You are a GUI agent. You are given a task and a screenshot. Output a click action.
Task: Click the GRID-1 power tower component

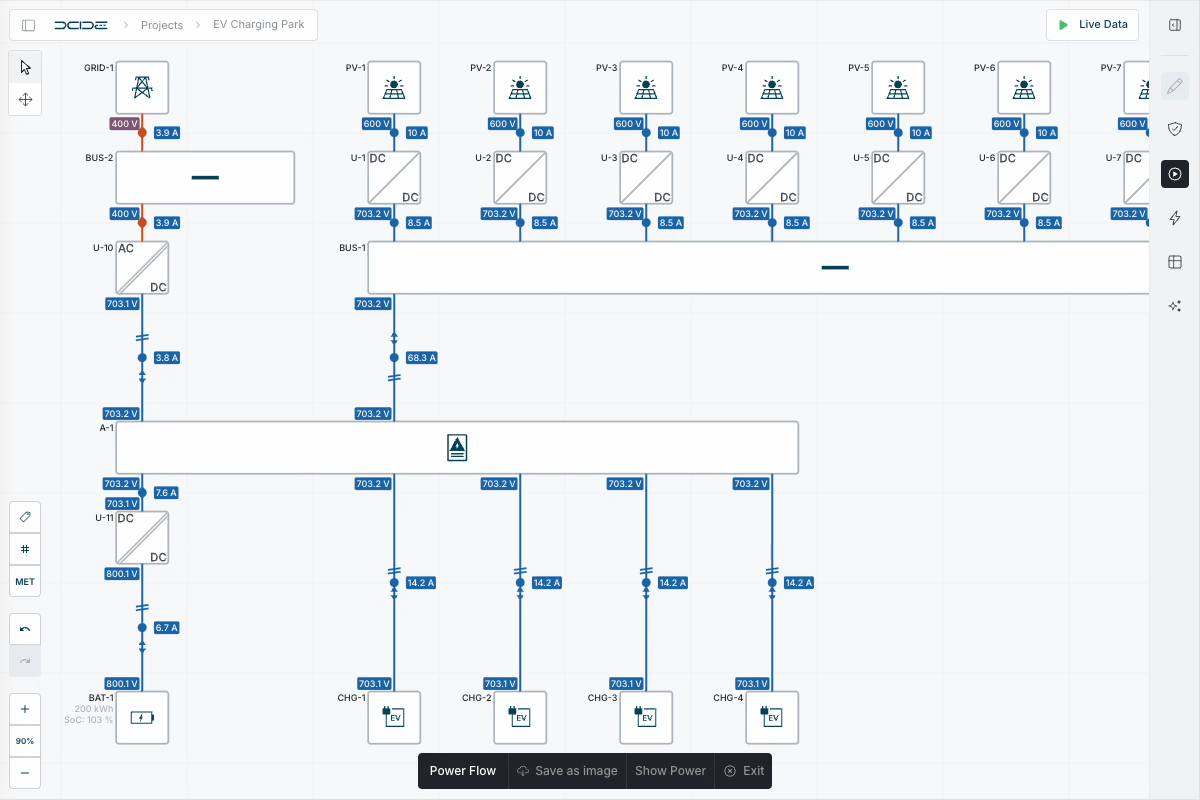(x=142, y=88)
